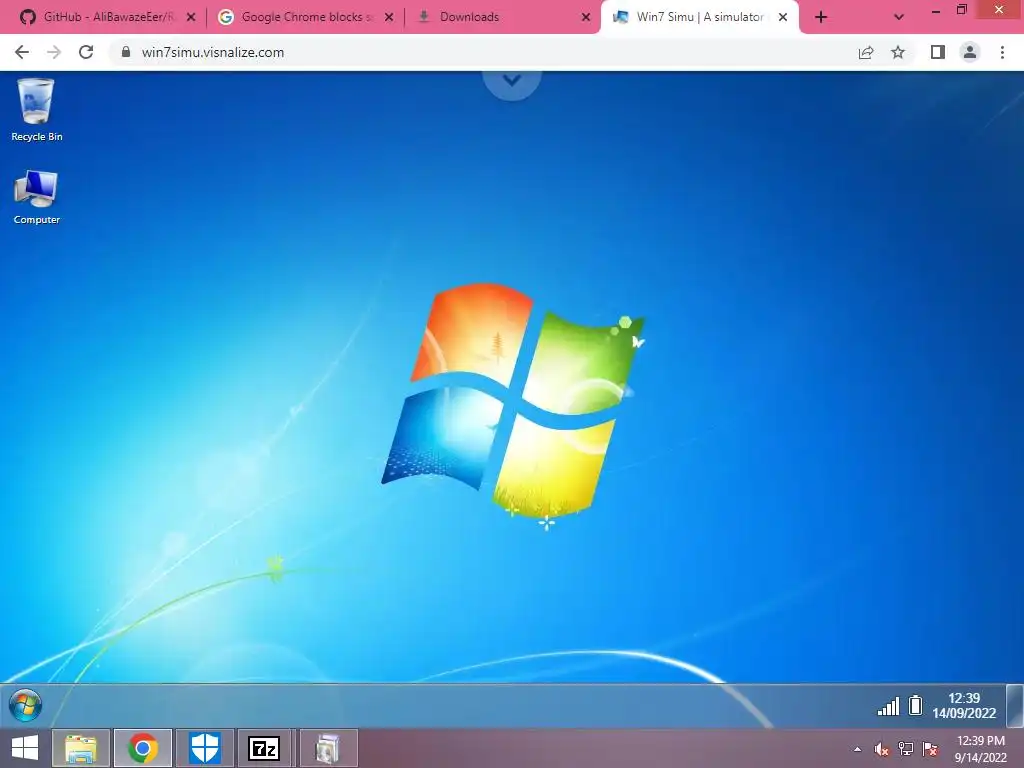Open the simulator clock showing 14/09/2022
This screenshot has width=1024, height=768.
pyautogui.click(x=964, y=705)
